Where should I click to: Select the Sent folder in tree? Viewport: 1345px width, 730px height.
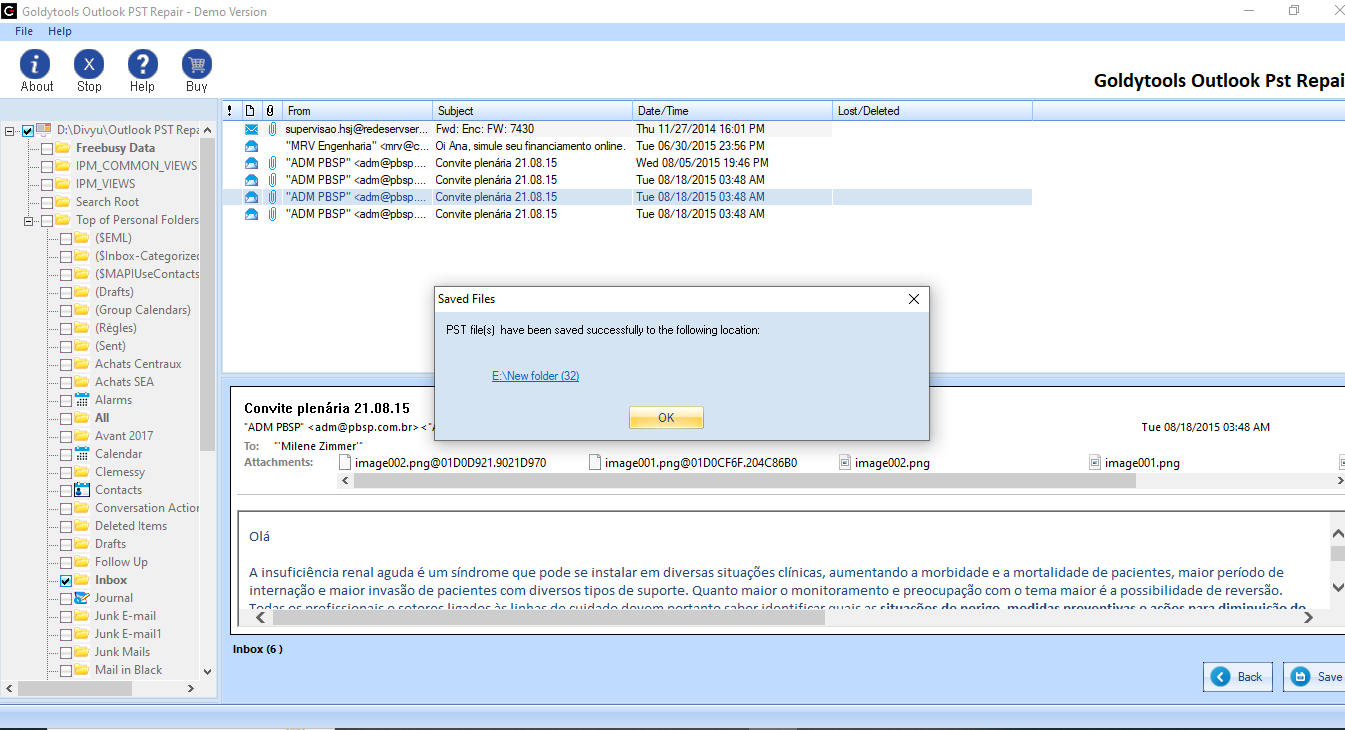coord(110,346)
